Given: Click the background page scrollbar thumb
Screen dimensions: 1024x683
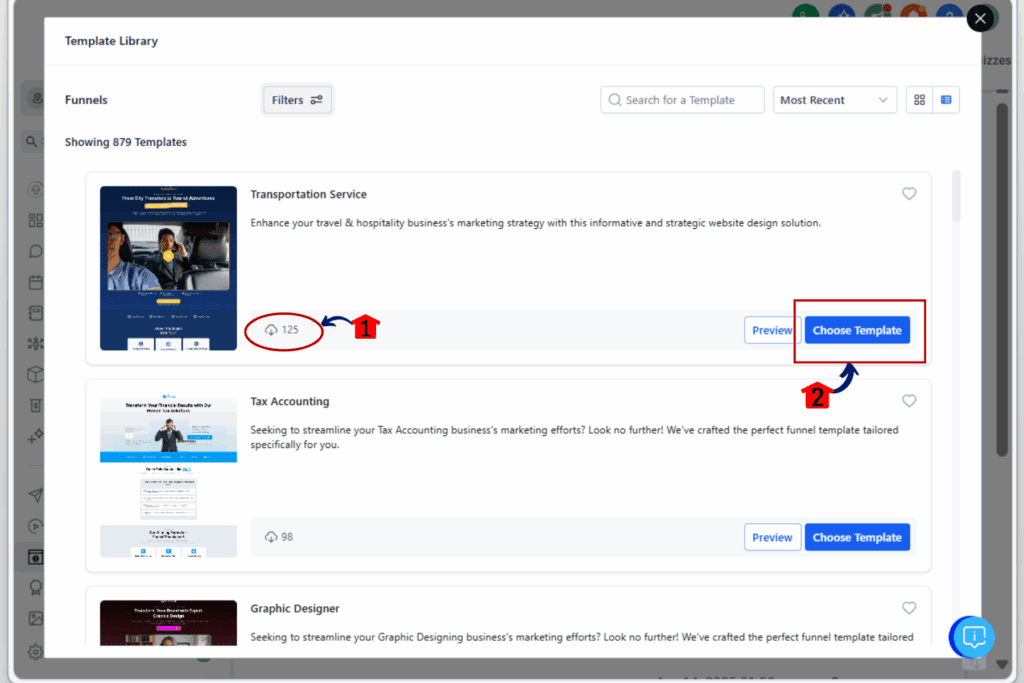Looking at the screenshot, I should click(1002, 281).
